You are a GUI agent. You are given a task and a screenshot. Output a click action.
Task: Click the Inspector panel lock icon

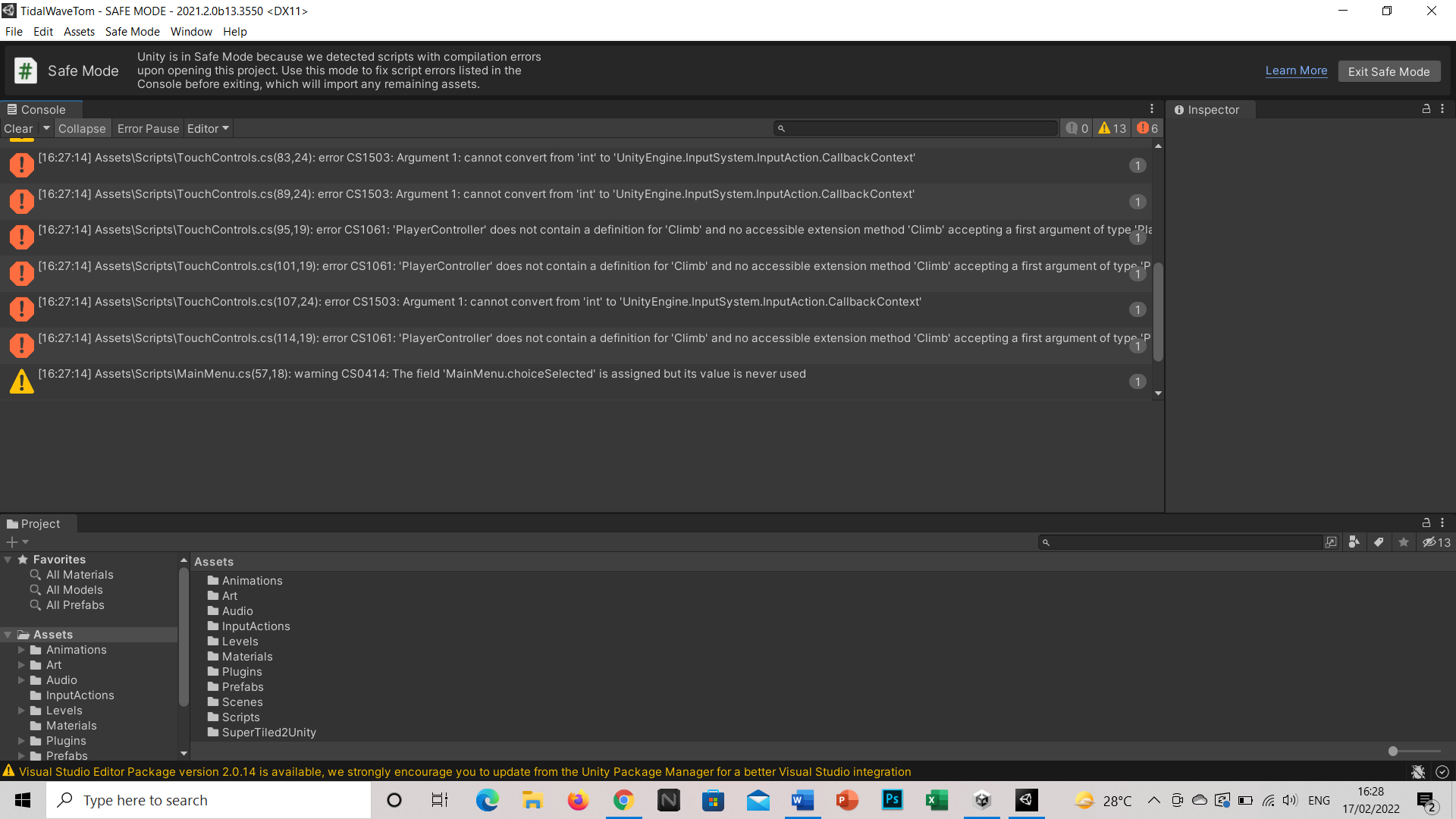click(1426, 109)
